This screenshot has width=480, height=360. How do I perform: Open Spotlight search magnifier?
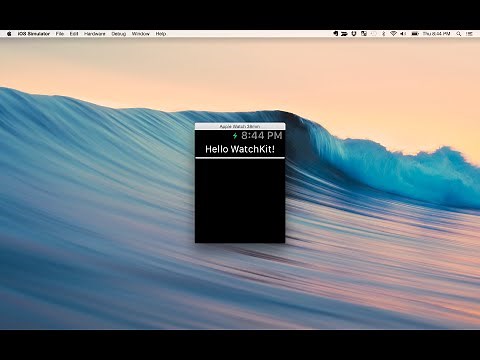point(459,34)
